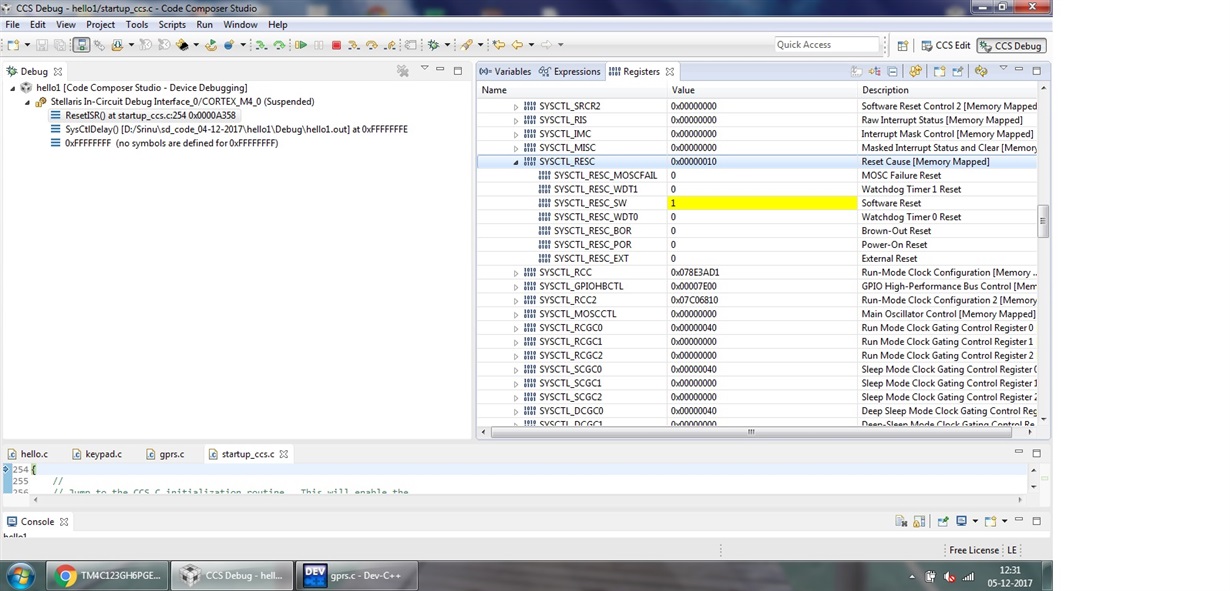The image size is (1230, 591).
Task: Click the Open Perspective icon
Action: tap(902, 45)
